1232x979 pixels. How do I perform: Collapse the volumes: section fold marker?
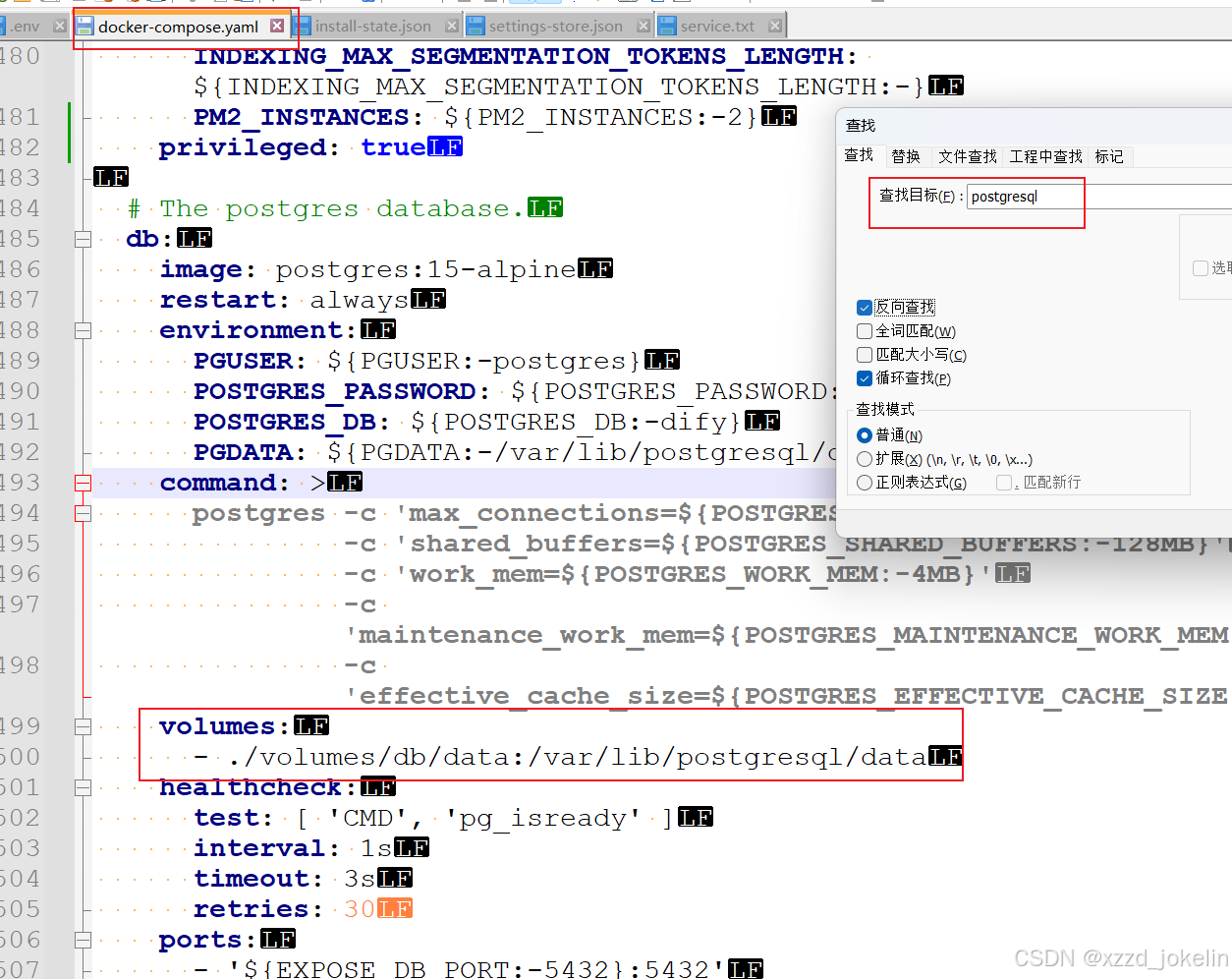83,726
